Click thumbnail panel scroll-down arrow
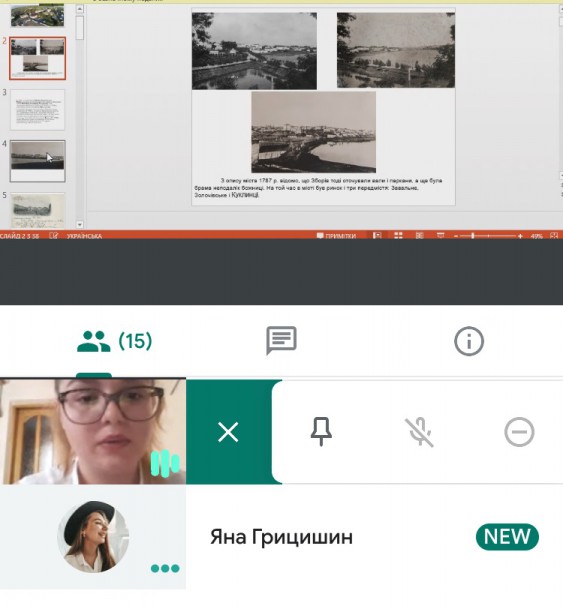Viewport: 563px width, 609px height. [80, 224]
